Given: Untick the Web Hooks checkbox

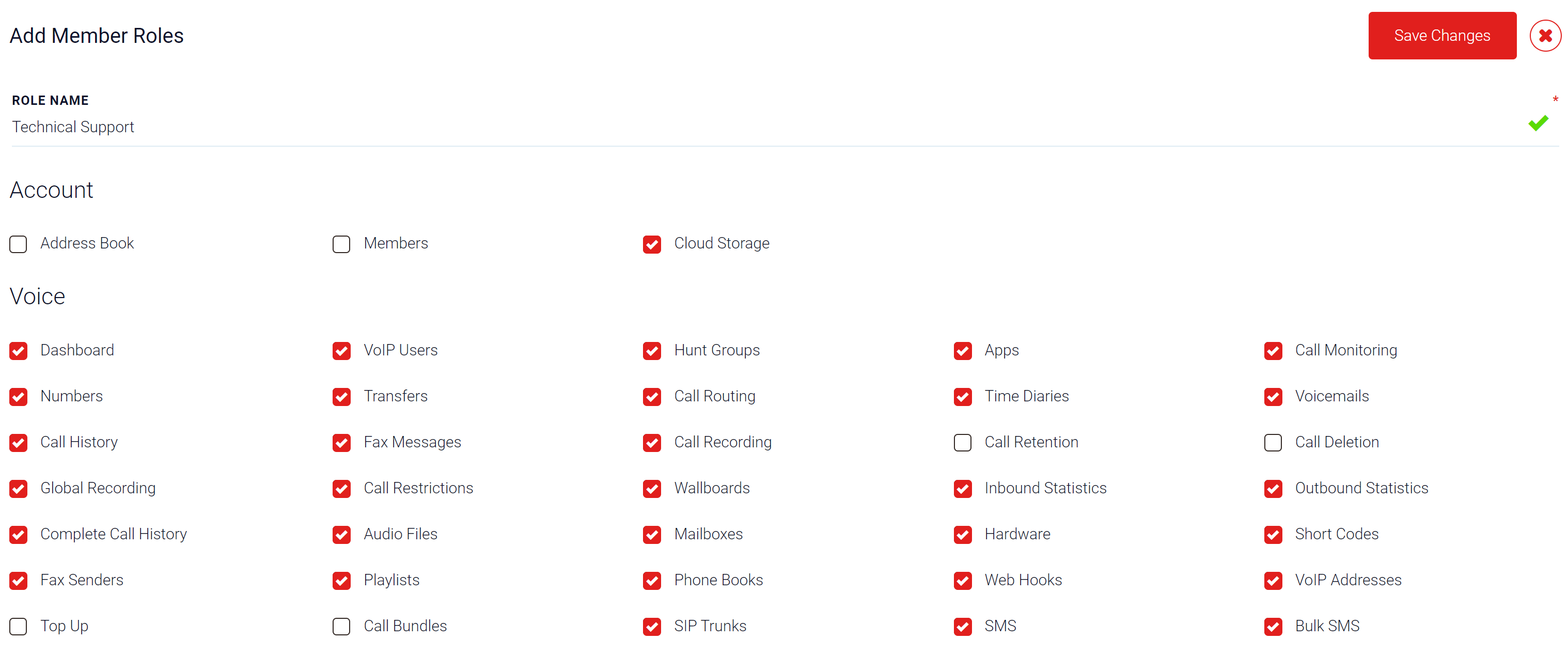Looking at the screenshot, I should [962, 581].
